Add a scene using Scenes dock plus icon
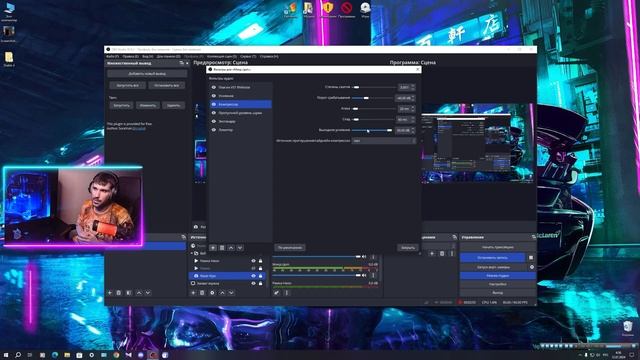 (x=110, y=293)
